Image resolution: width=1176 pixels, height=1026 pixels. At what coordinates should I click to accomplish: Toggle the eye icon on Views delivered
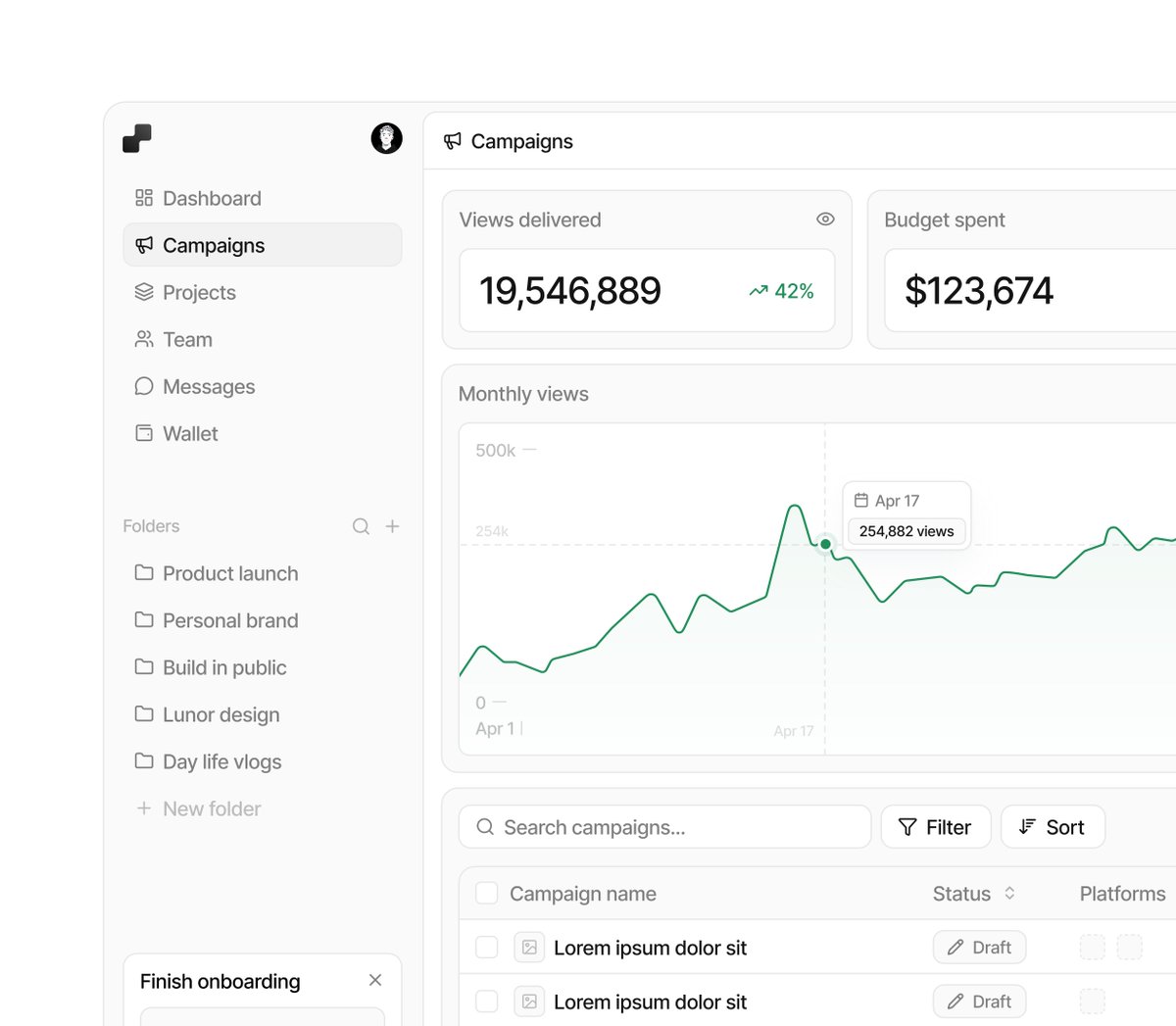click(825, 220)
